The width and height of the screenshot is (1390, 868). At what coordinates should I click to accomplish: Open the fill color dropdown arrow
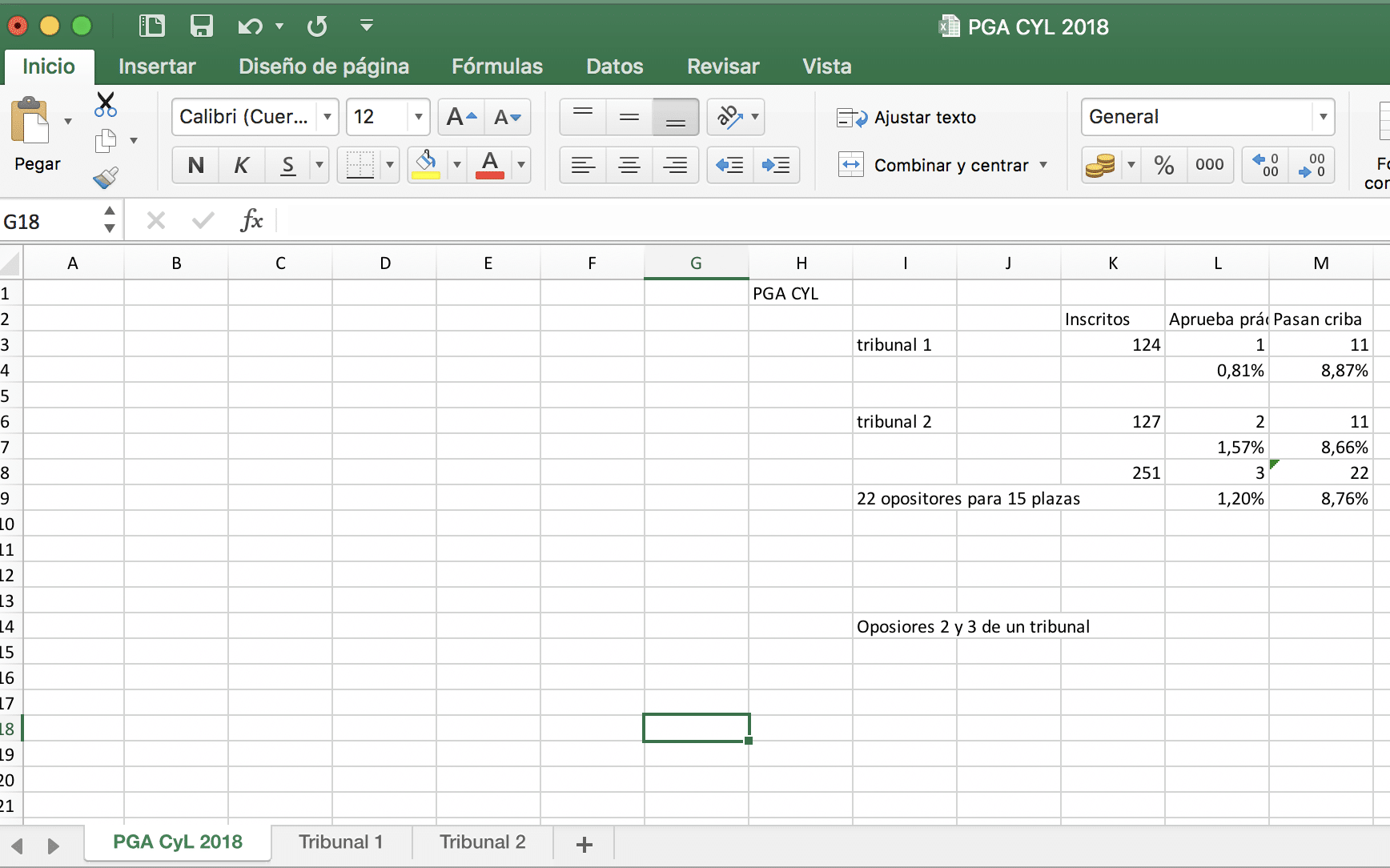[456, 165]
